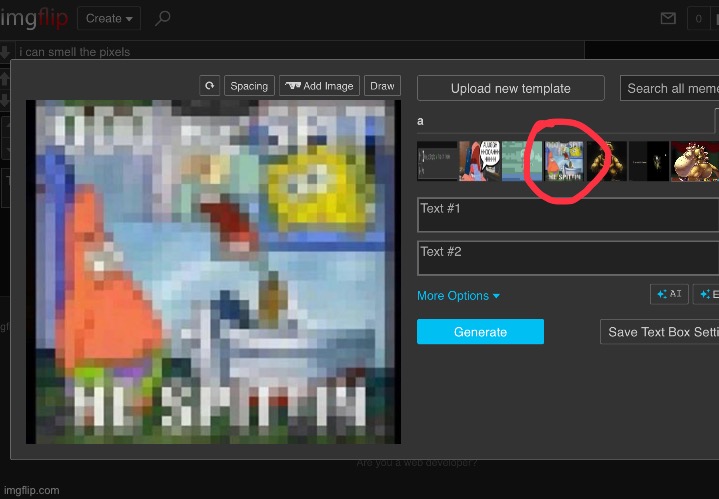Select the circled He Spittin template thumbnail
This screenshot has height=499, width=719.
[x=565, y=160]
